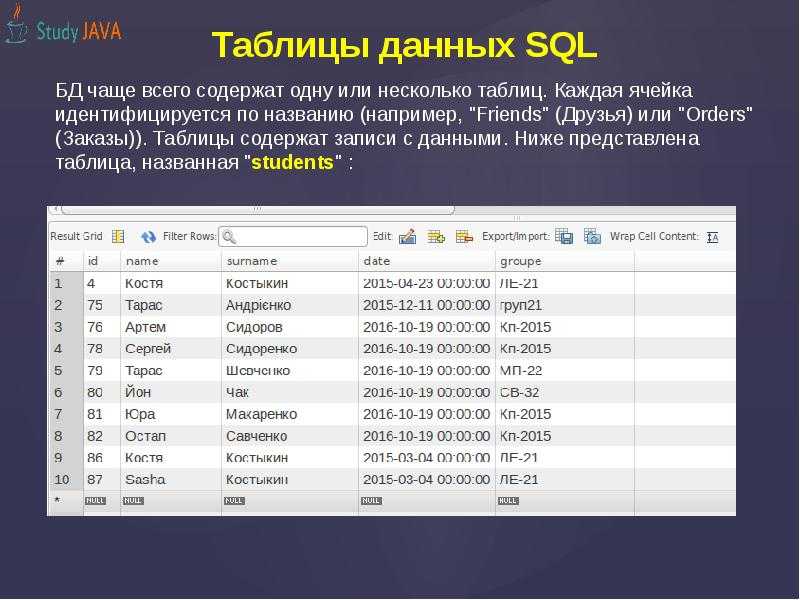The image size is (800, 600).
Task: Click the NULL cell under the date column
Action: tap(371, 501)
